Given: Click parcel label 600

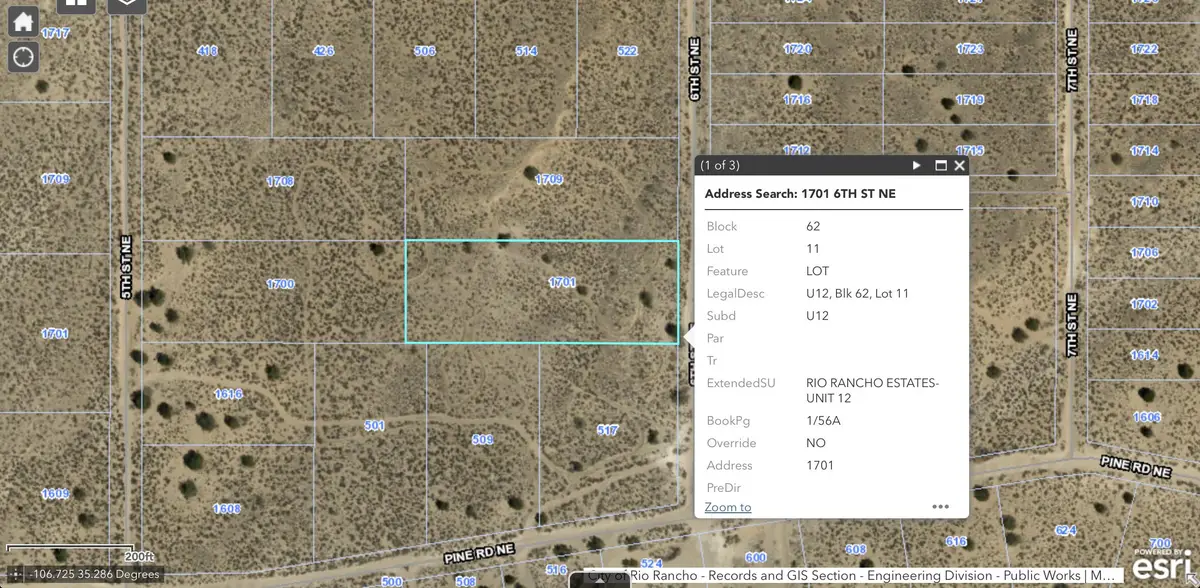Looking at the screenshot, I should click(x=755, y=558).
